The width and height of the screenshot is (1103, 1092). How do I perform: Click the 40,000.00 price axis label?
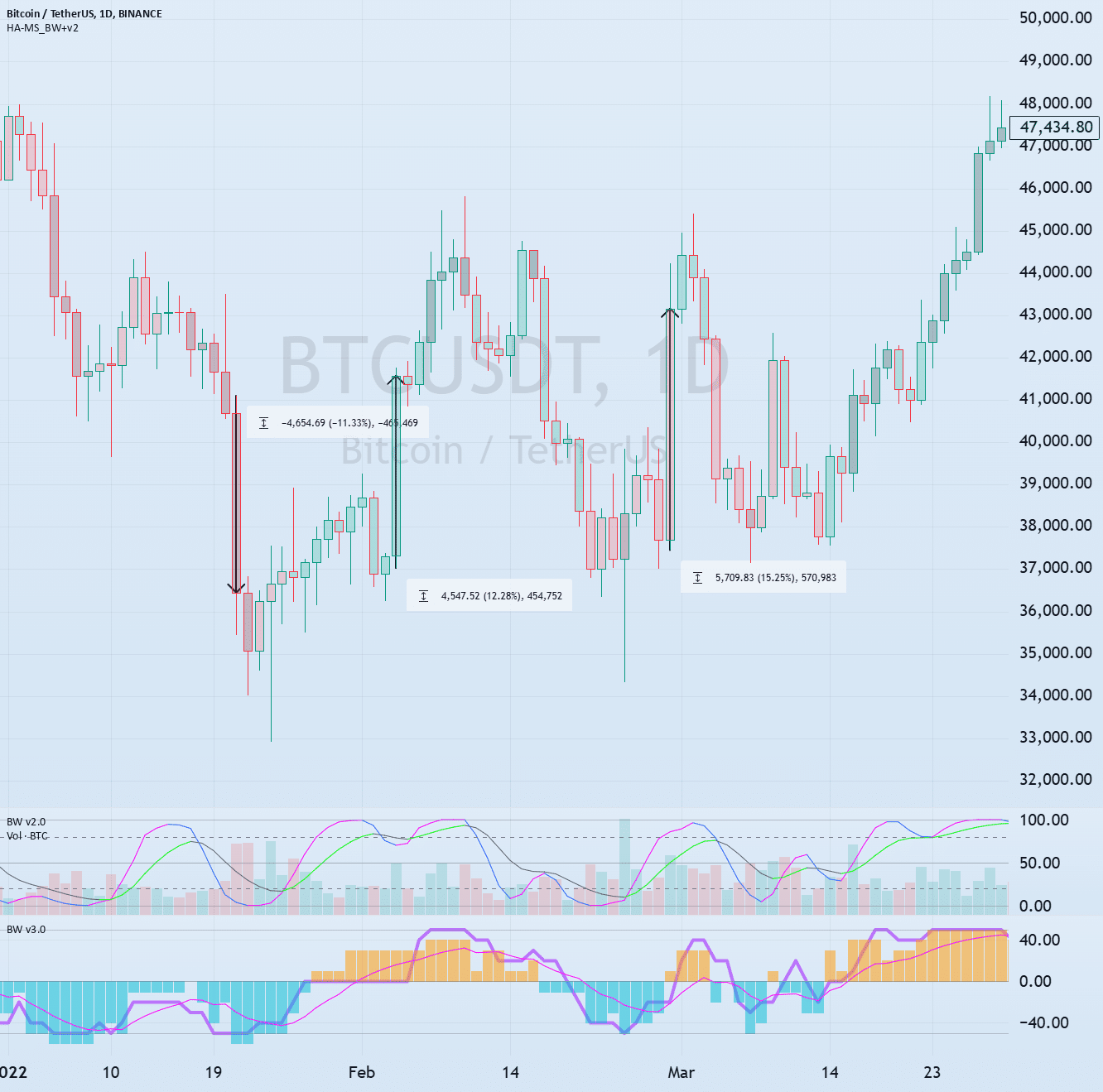[1056, 440]
